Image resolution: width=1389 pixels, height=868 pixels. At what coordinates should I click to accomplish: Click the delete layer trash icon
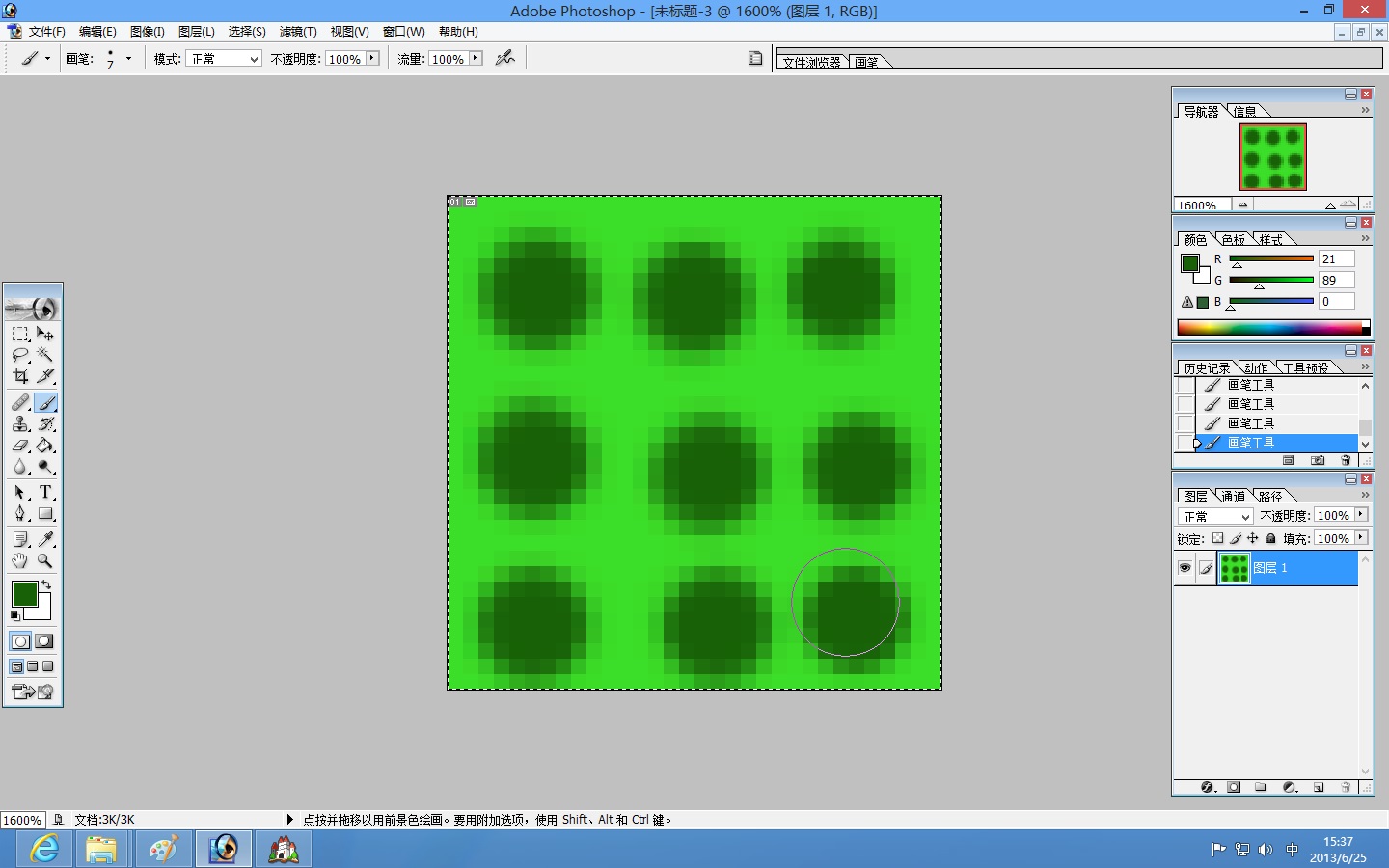click(x=1346, y=787)
